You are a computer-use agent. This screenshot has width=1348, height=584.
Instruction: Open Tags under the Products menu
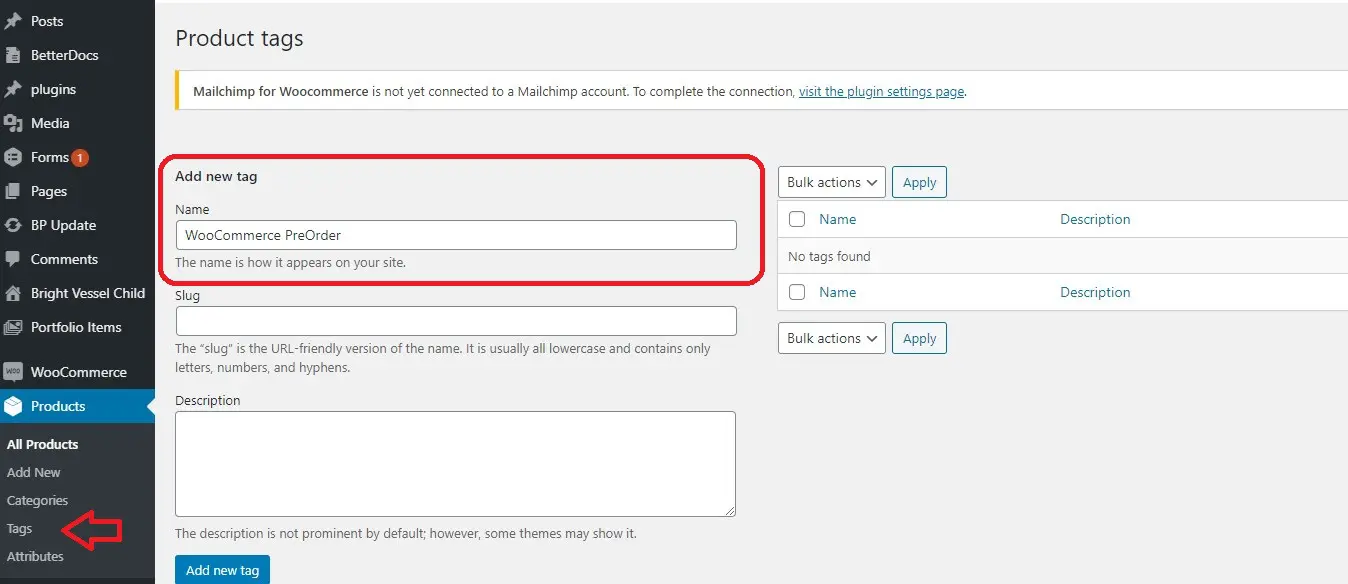pyautogui.click(x=20, y=528)
